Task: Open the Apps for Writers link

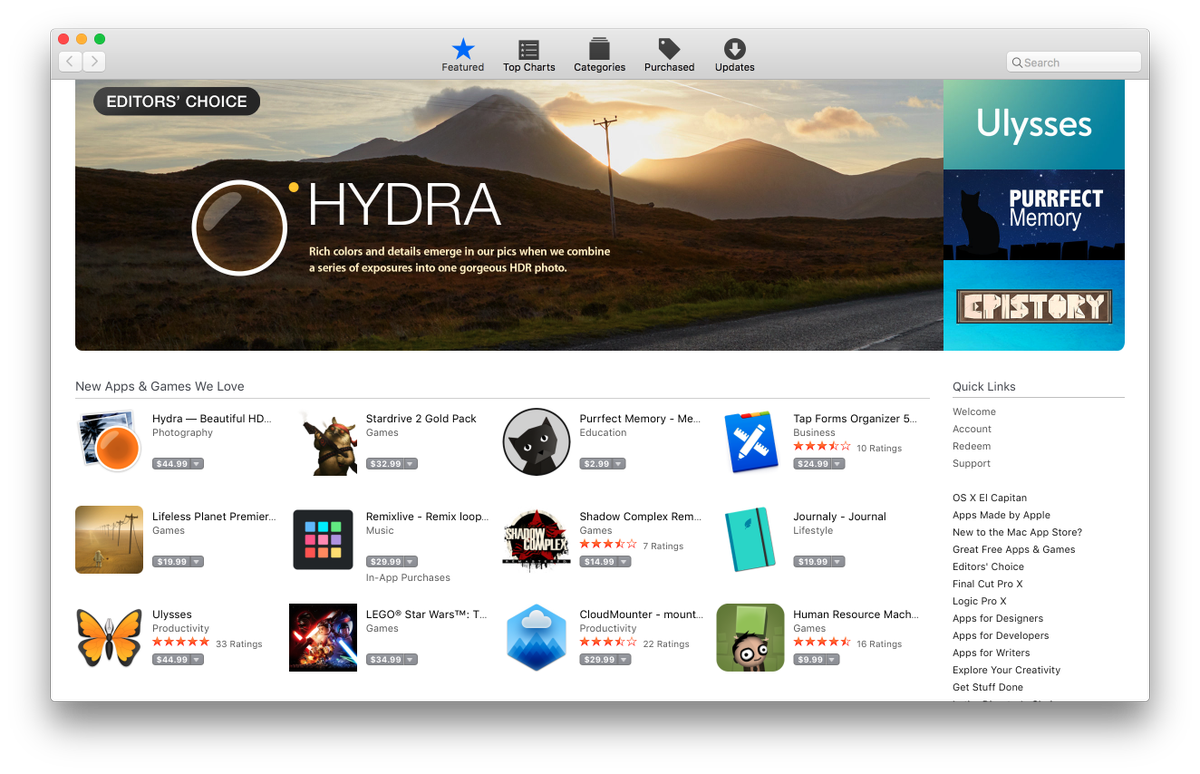Action: click(x=990, y=653)
